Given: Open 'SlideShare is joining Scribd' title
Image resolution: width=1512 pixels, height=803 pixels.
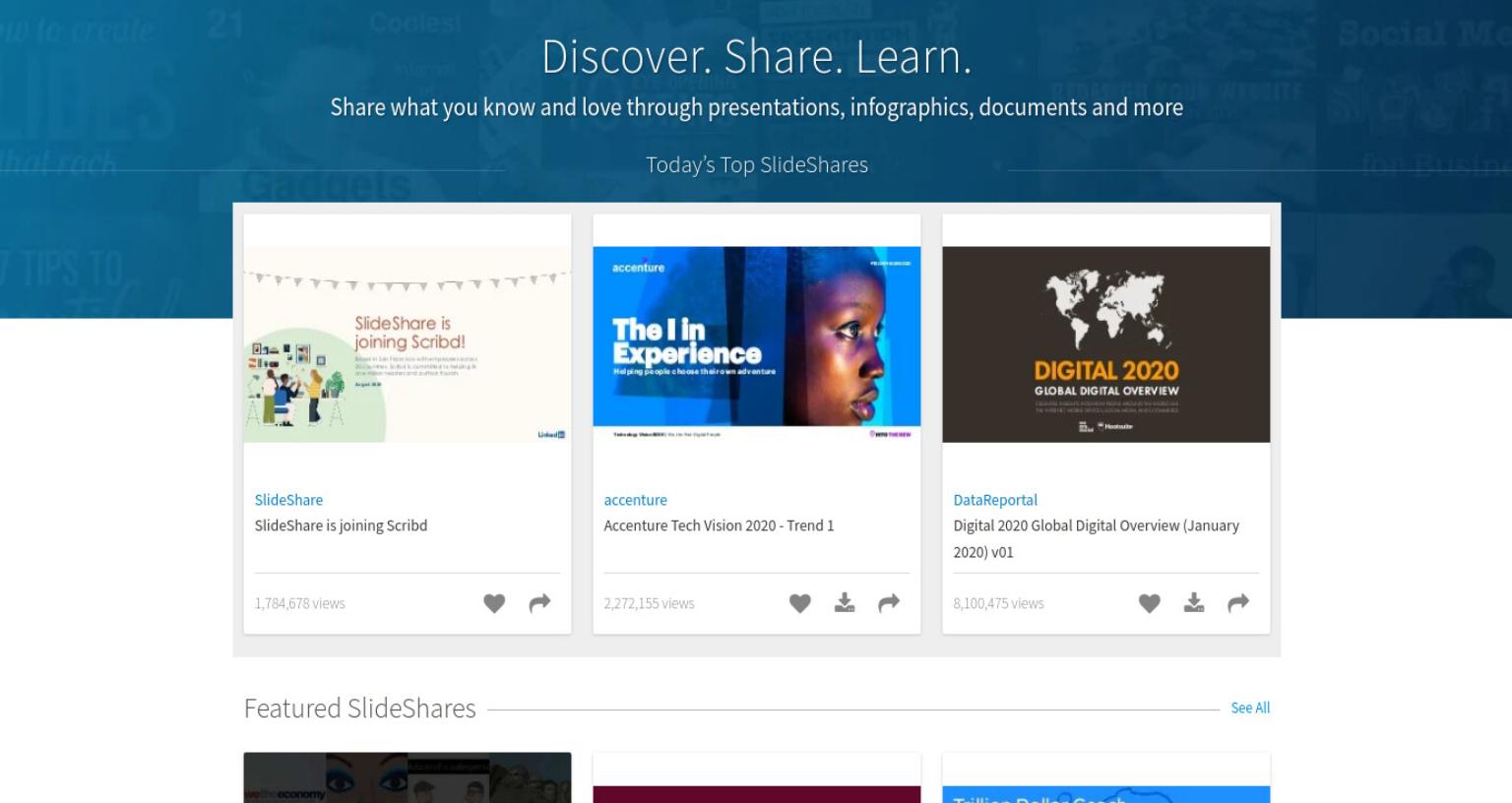Looking at the screenshot, I should click(341, 525).
